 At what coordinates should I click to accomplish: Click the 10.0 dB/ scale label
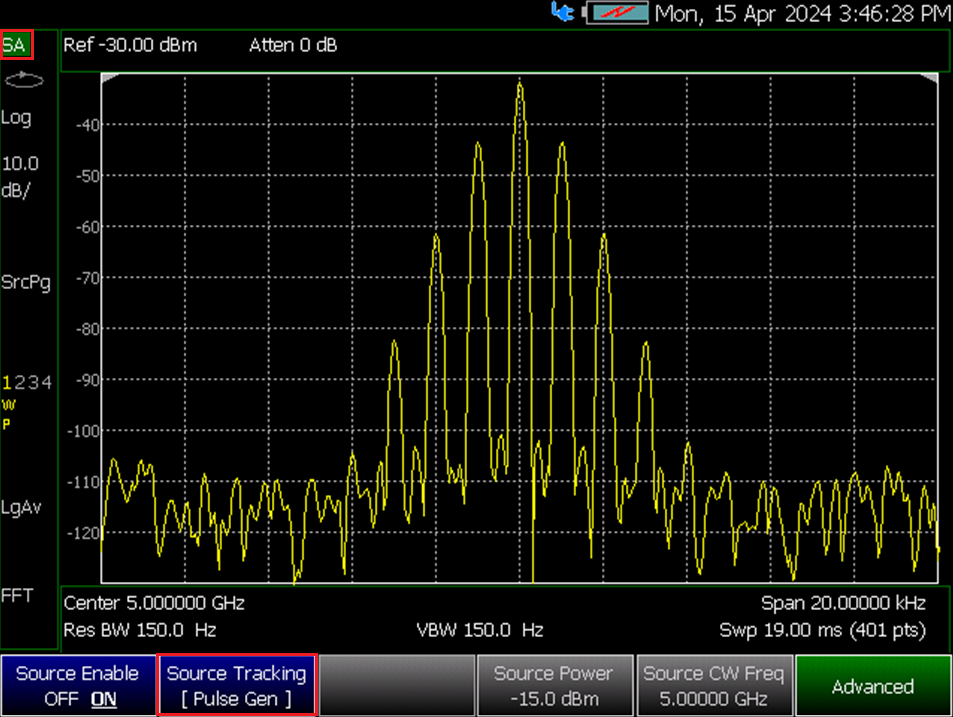20,177
